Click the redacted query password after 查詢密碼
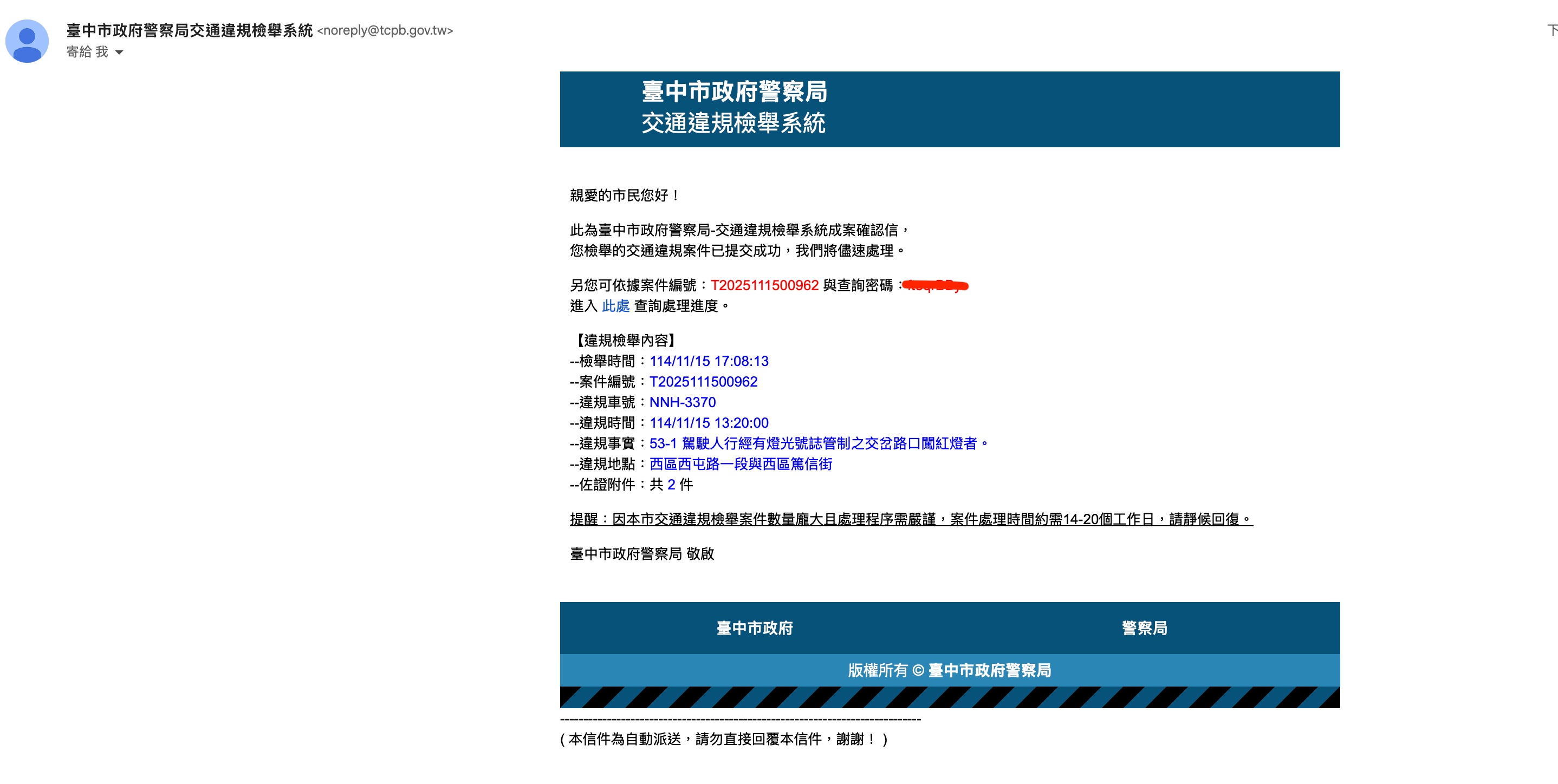Viewport: 1558px width, 784px height. coord(935,285)
